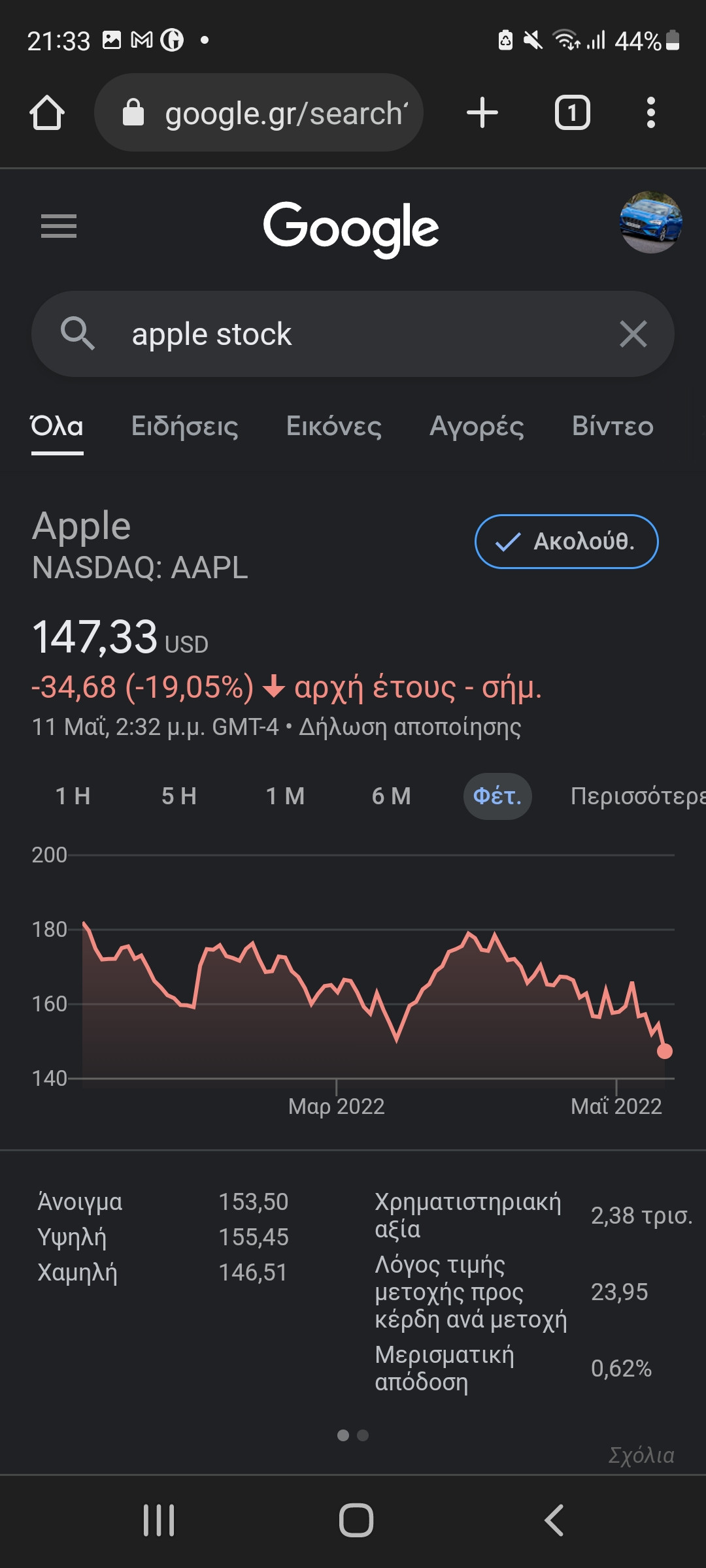Select the 6 Μ chart range
The width and height of the screenshot is (706, 1568).
click(x=392, y=796)
